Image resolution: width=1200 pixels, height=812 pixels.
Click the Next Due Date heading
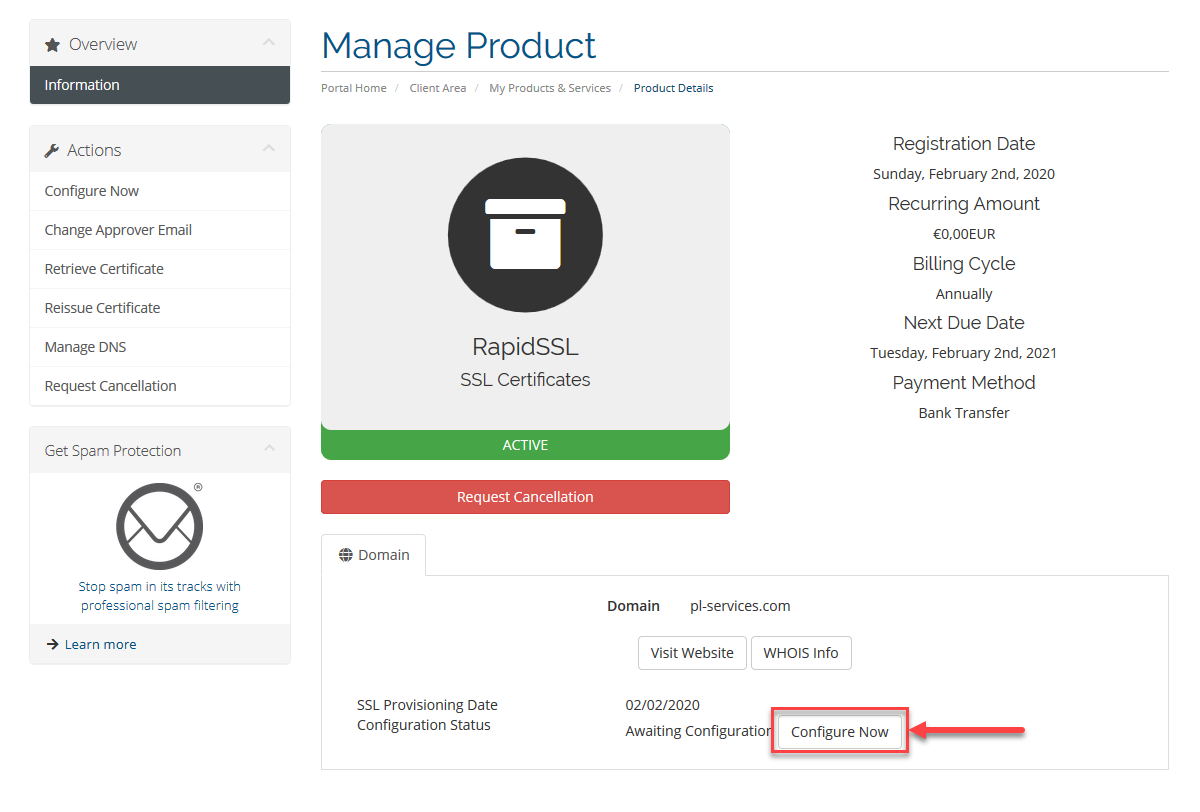964,323
